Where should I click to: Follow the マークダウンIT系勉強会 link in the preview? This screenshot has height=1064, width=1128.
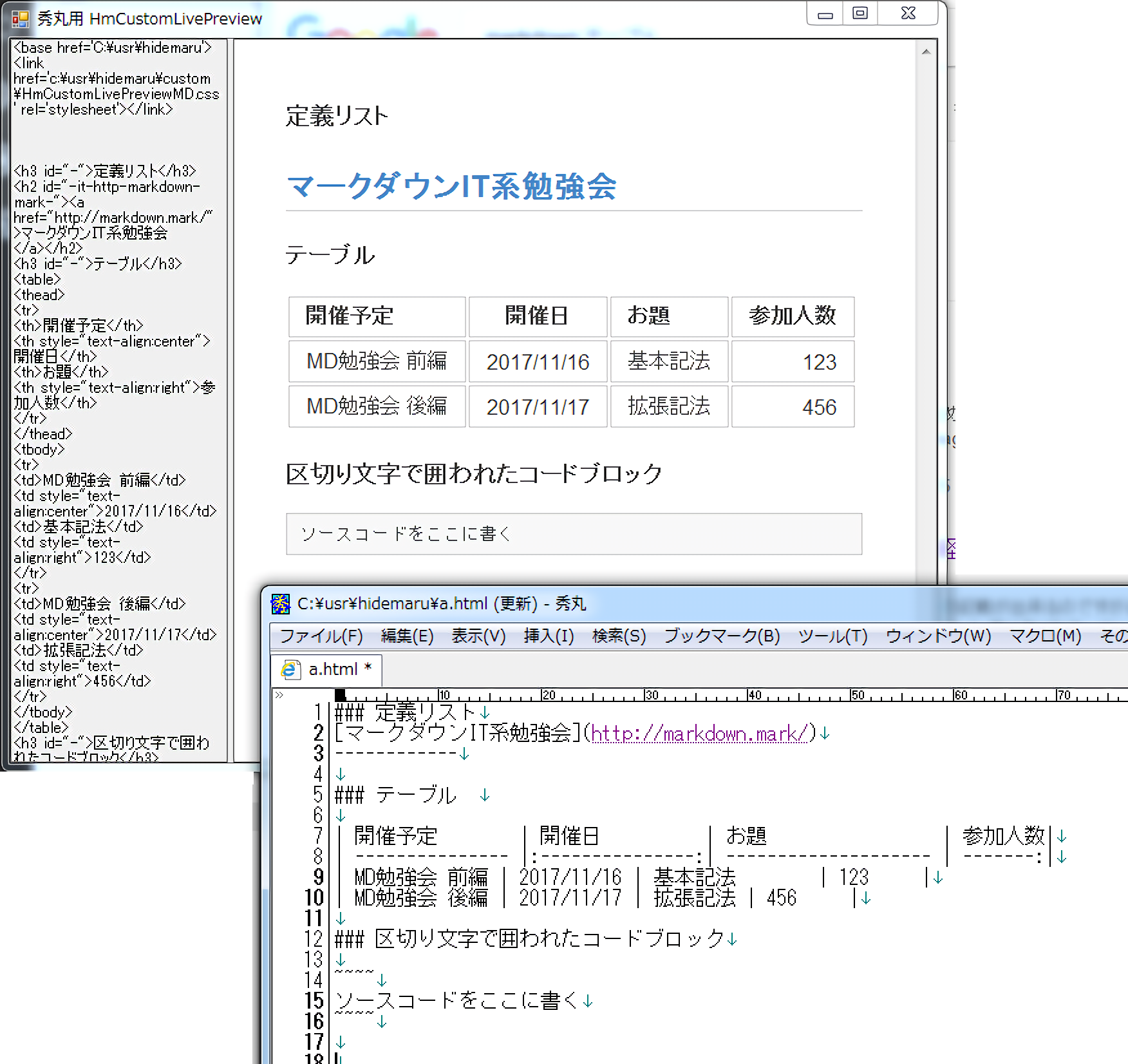point(451,187)
